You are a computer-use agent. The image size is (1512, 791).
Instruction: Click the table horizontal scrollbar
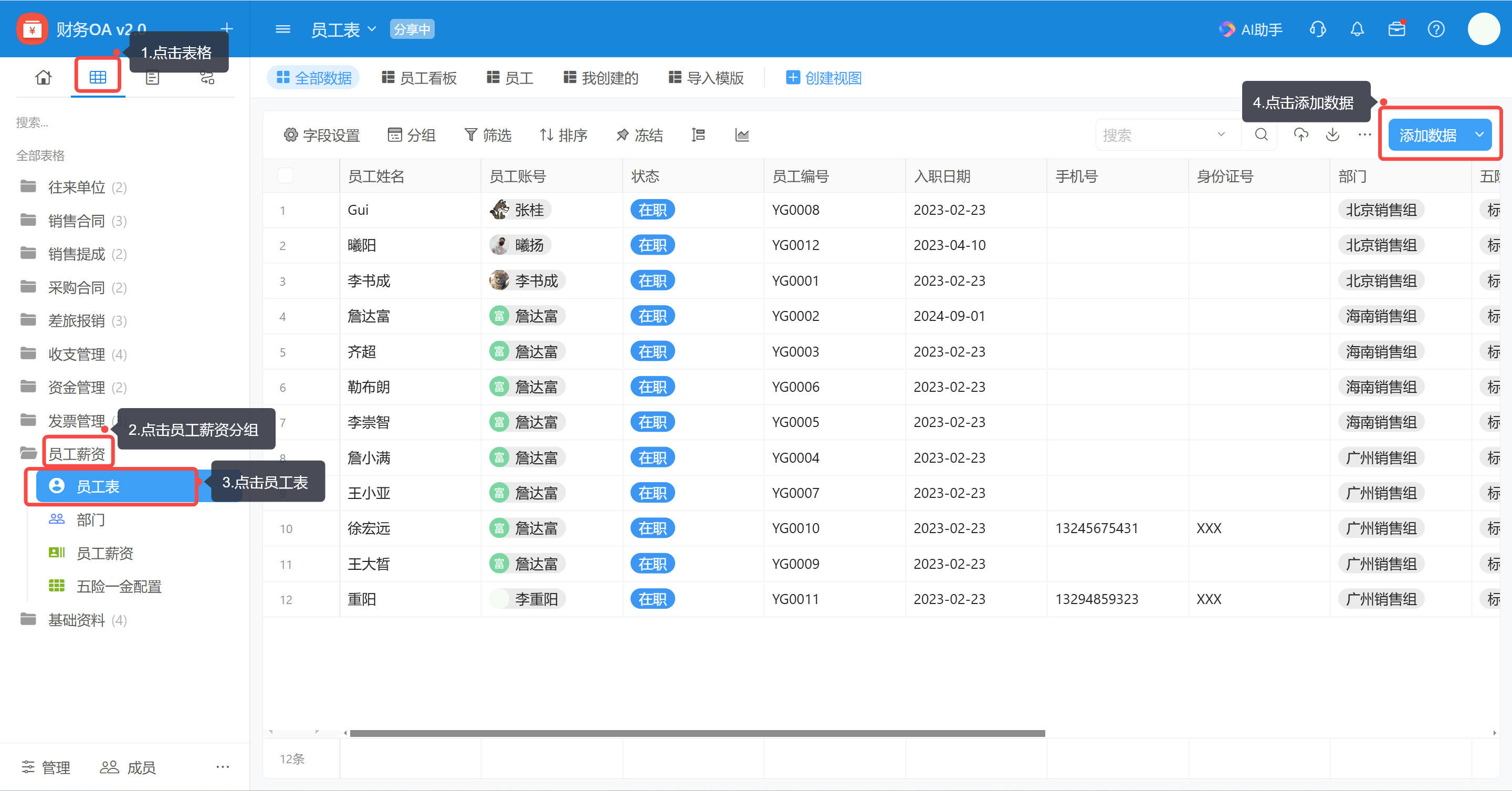click(697, 733)
